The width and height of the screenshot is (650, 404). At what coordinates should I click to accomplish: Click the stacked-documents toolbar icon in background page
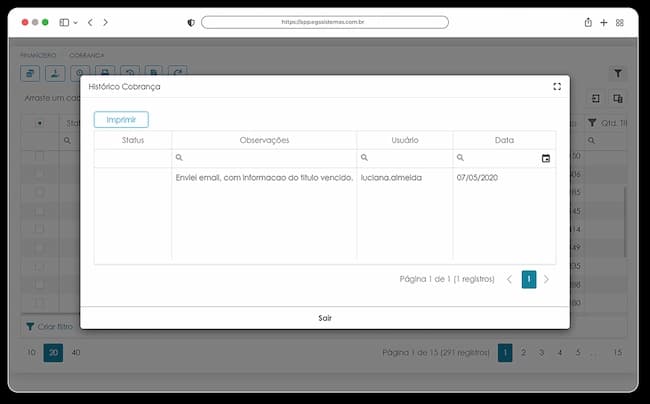point(30,74)
